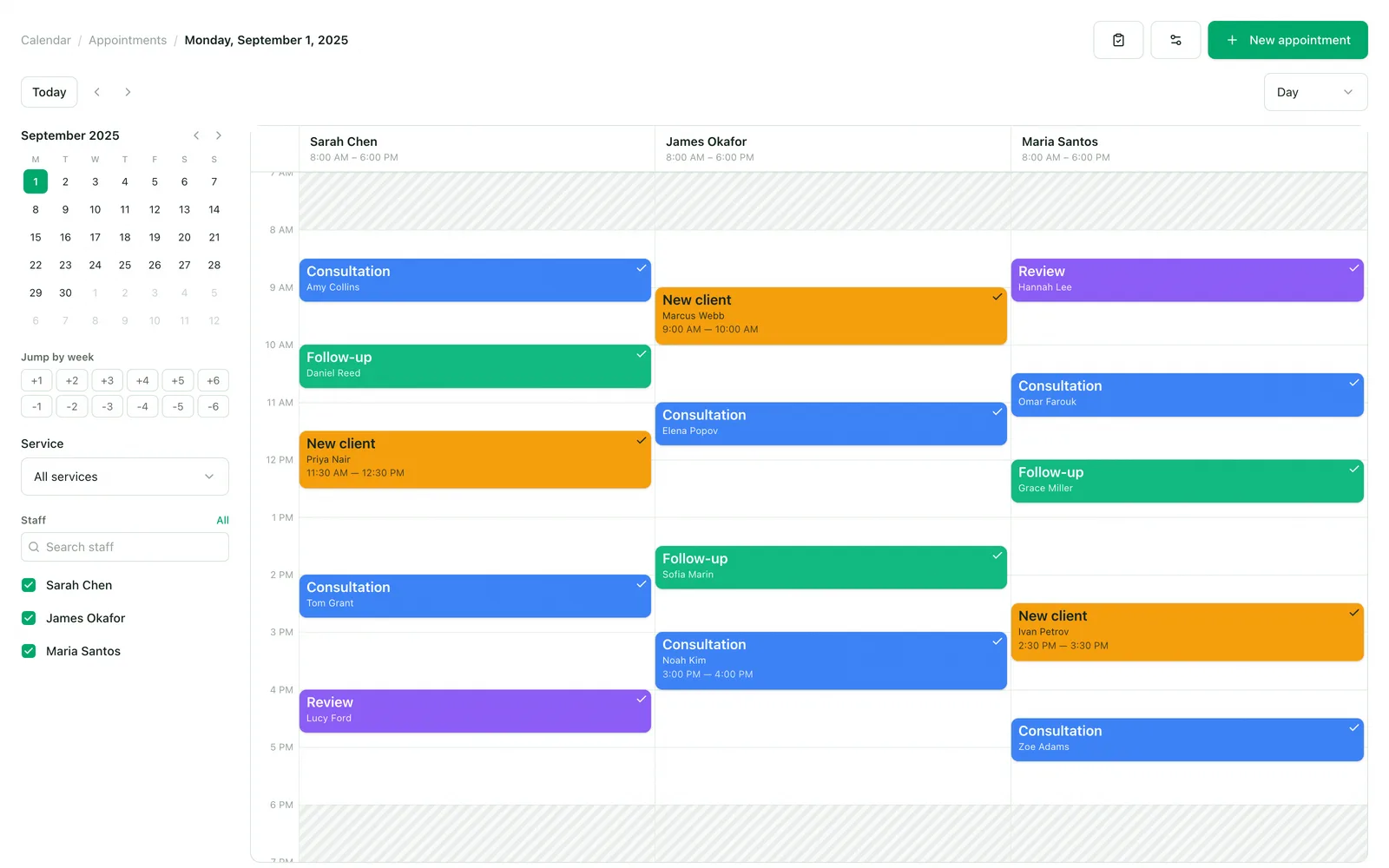Click checkmark on Tom Grant consultation

coord(642,584)
